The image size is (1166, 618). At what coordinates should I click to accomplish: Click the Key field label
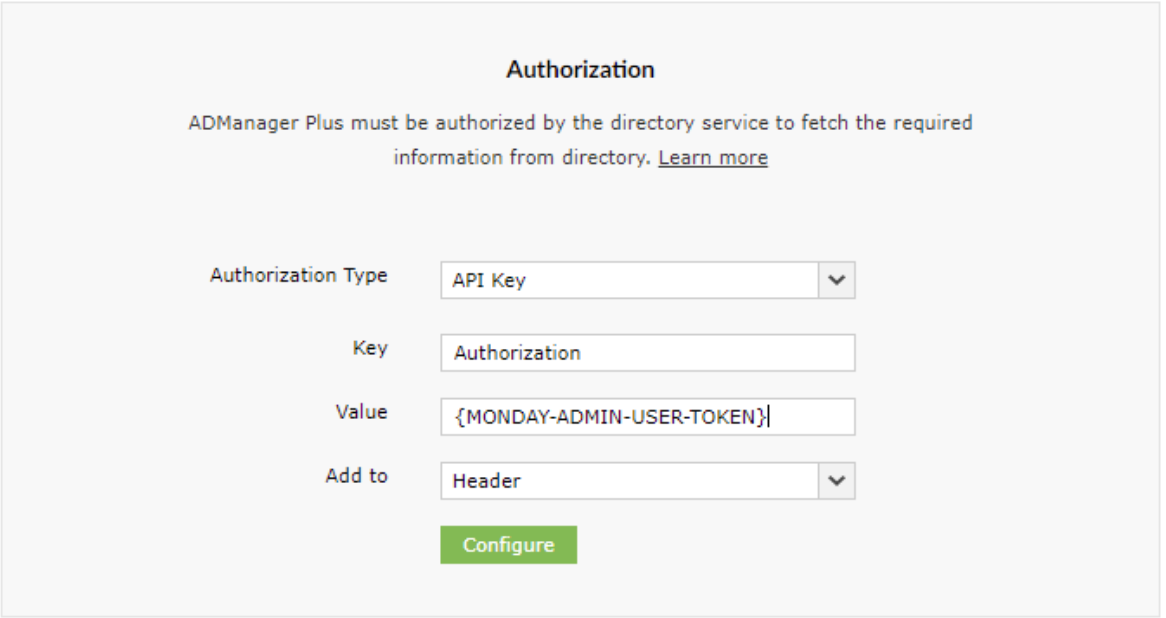pos(369,348)
